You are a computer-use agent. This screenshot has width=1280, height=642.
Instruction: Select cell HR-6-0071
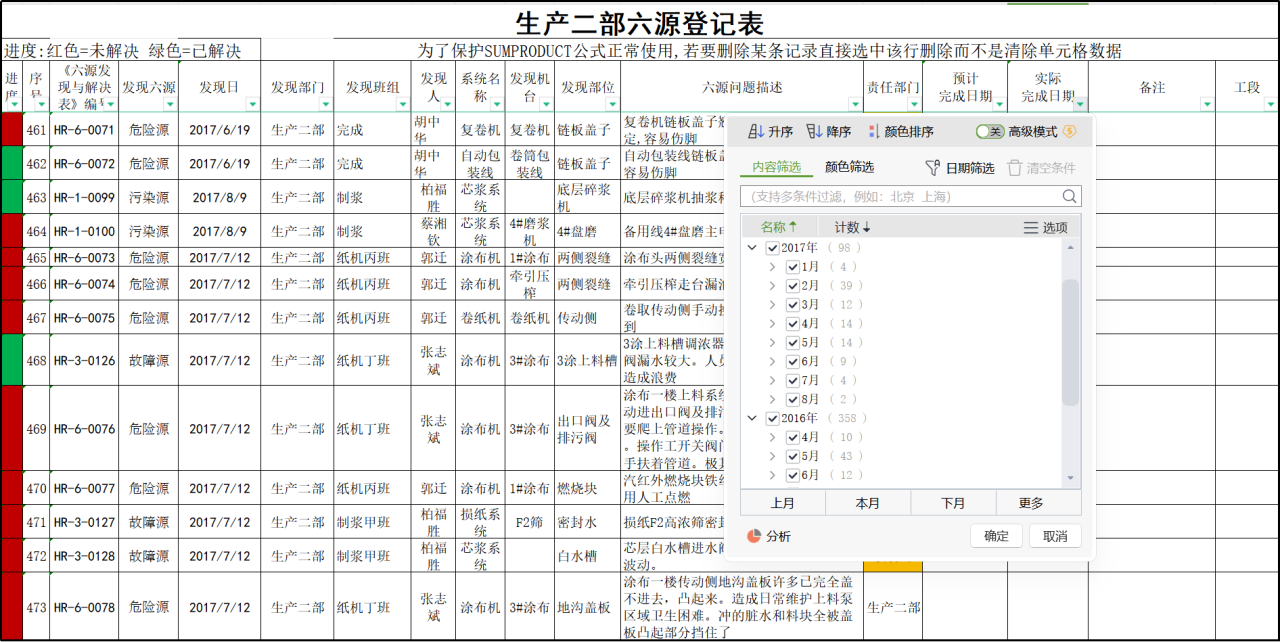tap(84, 130)
